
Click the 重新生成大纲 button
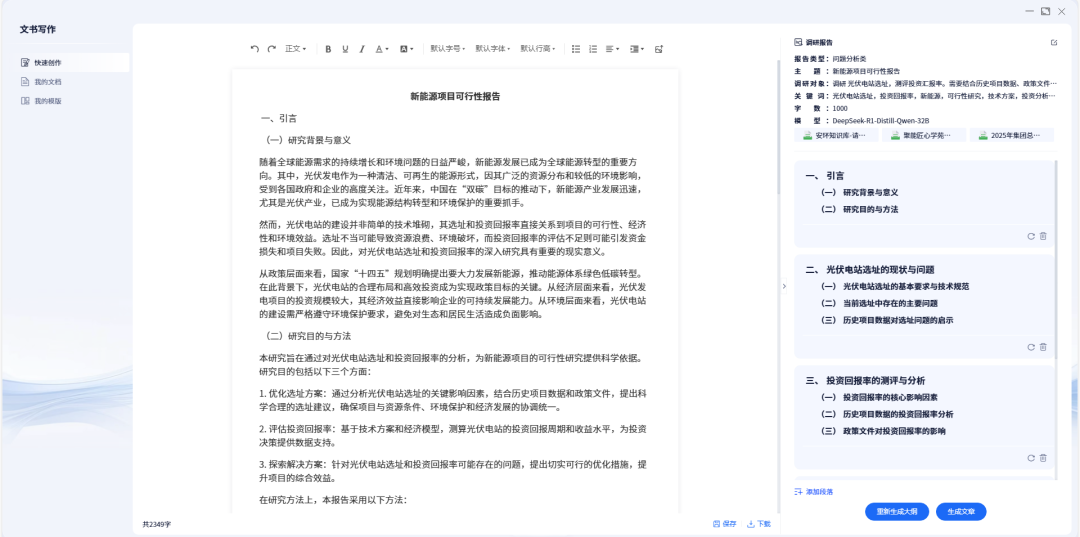(x=896, y=511)
